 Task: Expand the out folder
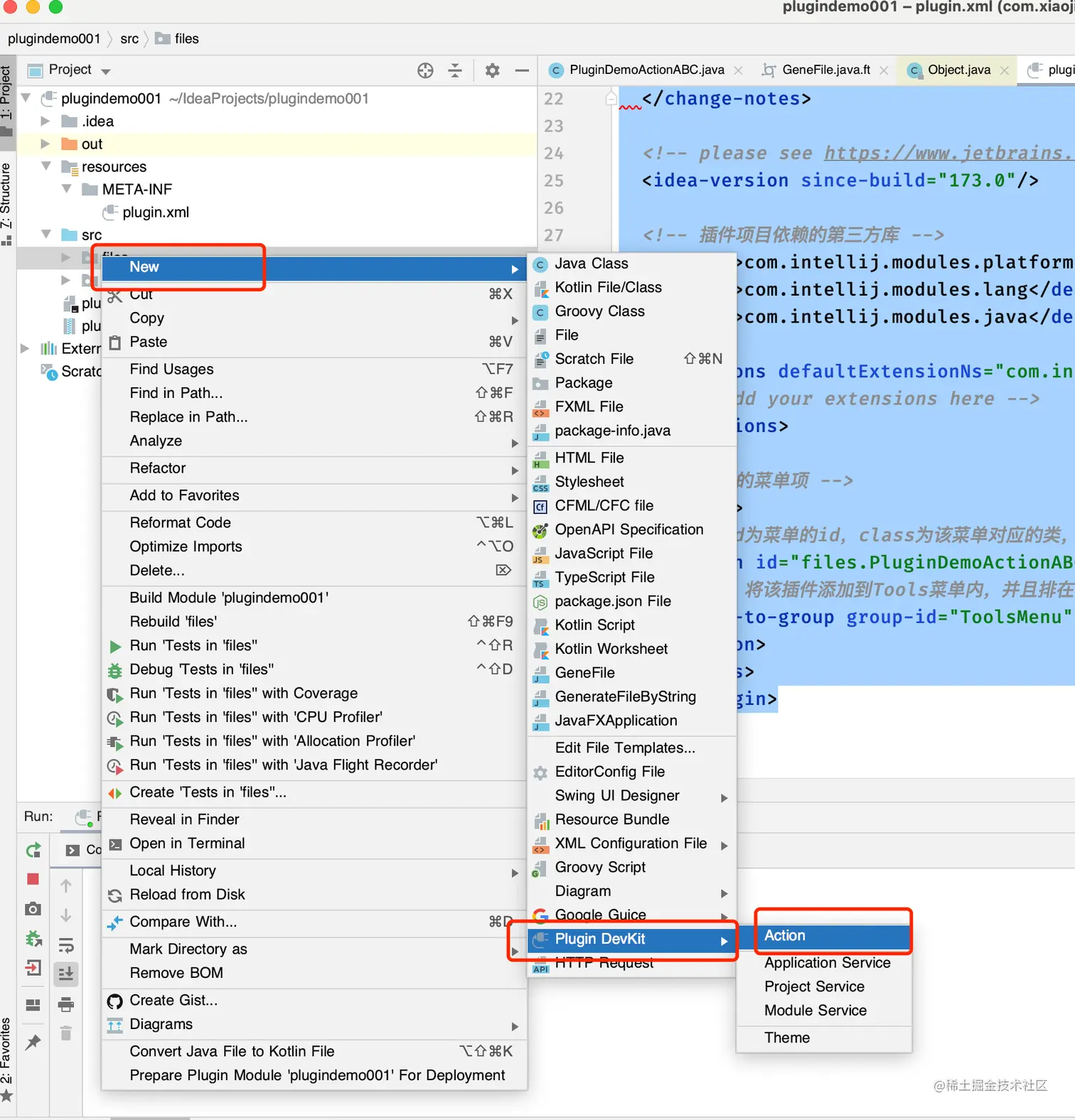coord(46,144)
